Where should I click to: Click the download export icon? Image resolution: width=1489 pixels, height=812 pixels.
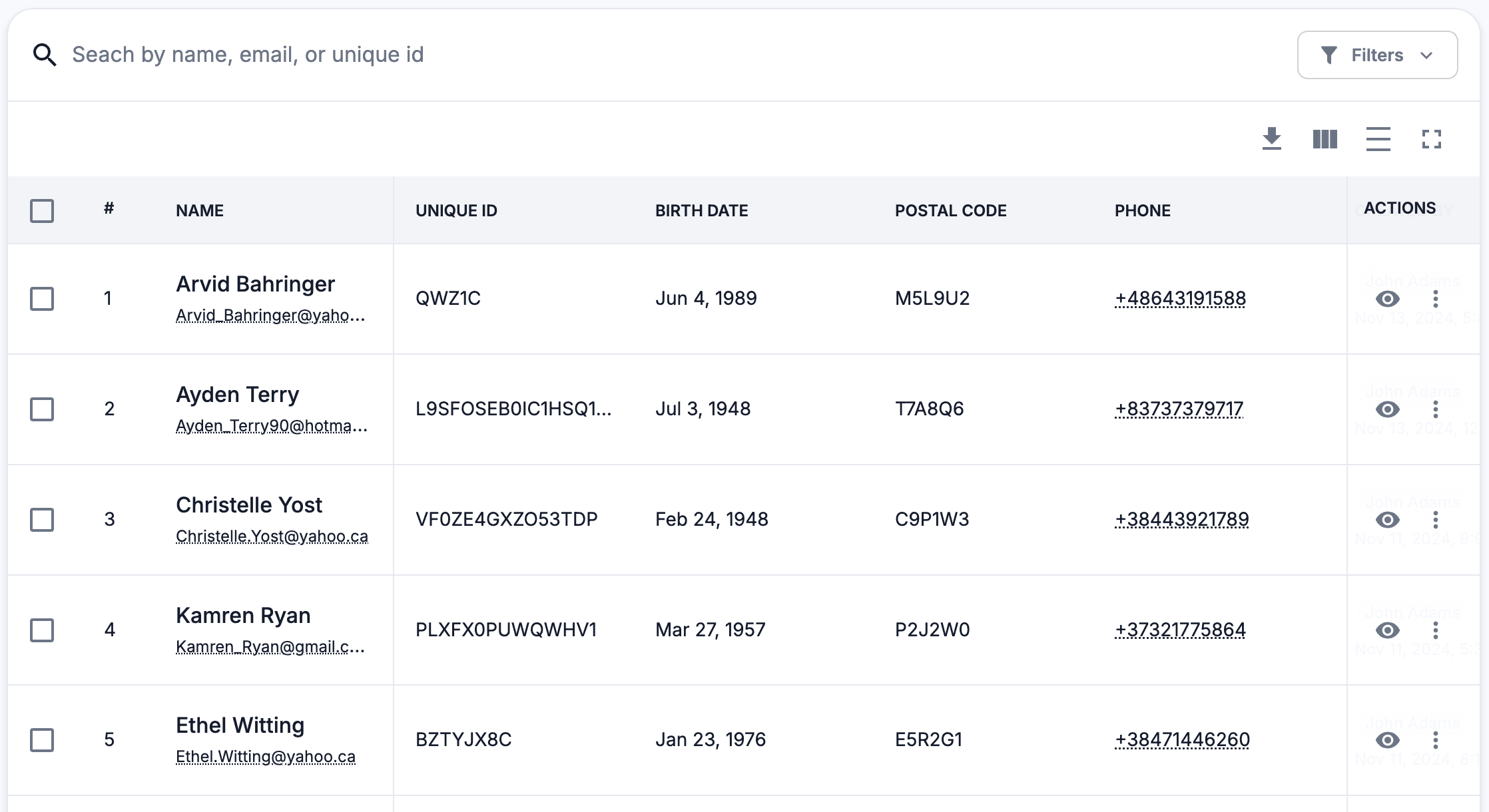(1271, 139)
